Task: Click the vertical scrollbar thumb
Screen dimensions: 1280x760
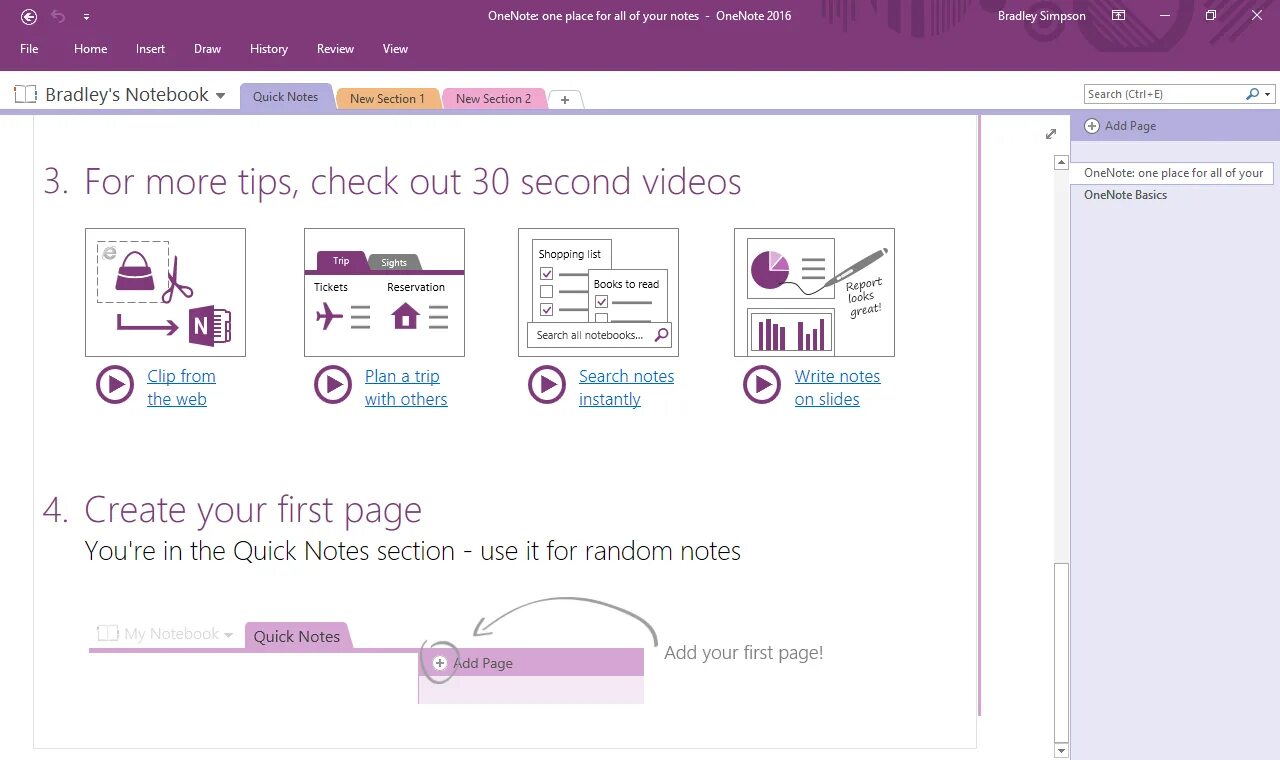Action: click(x=1061, y=651)
